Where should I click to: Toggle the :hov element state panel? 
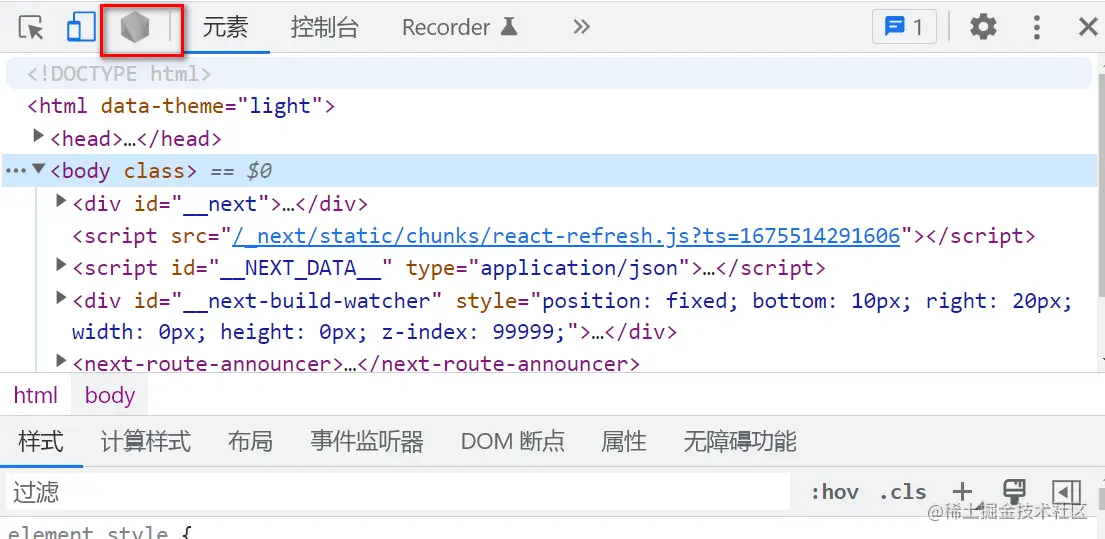click(834, 492)
